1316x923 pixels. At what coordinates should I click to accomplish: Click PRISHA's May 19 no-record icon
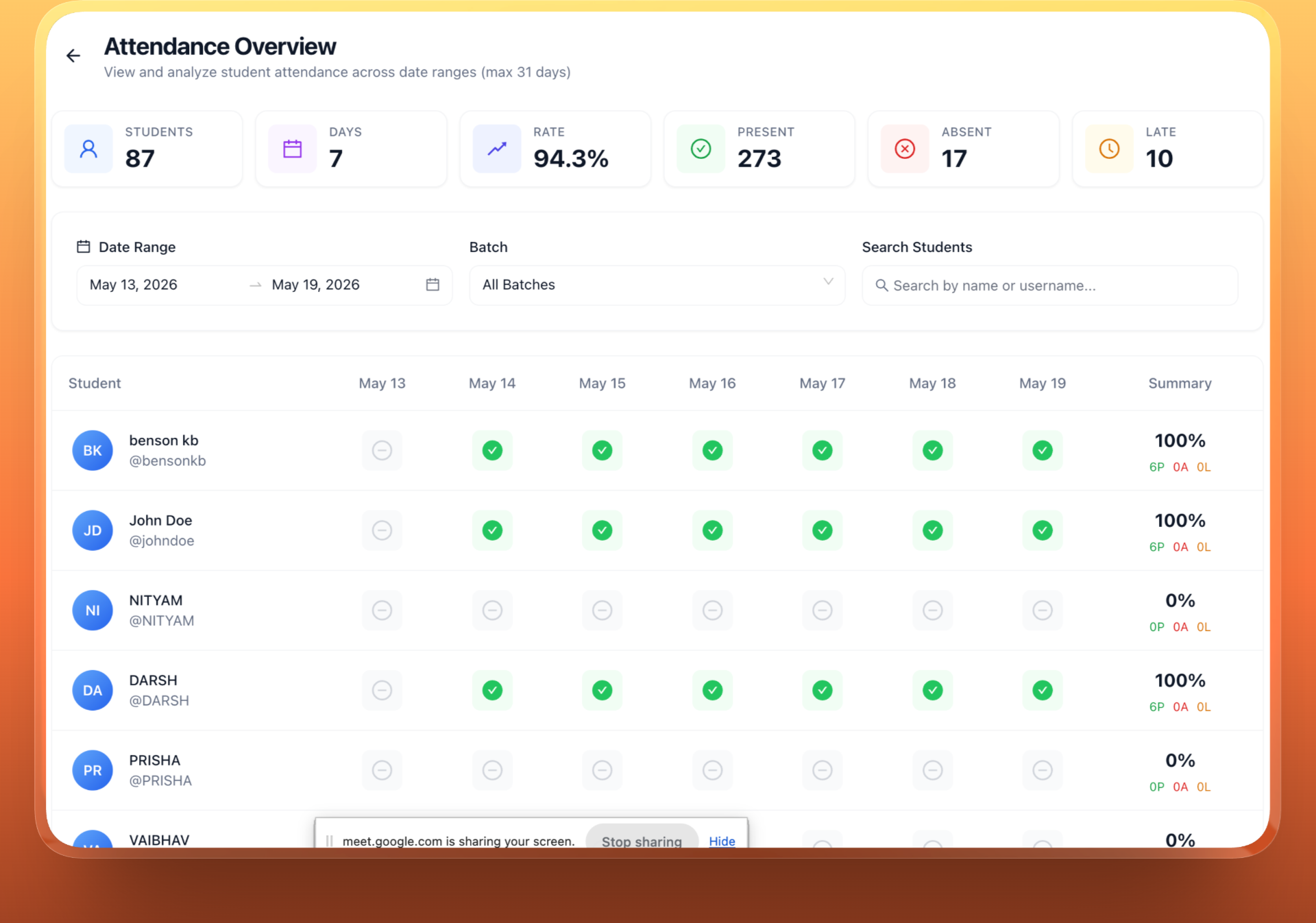click(1043, 770)
